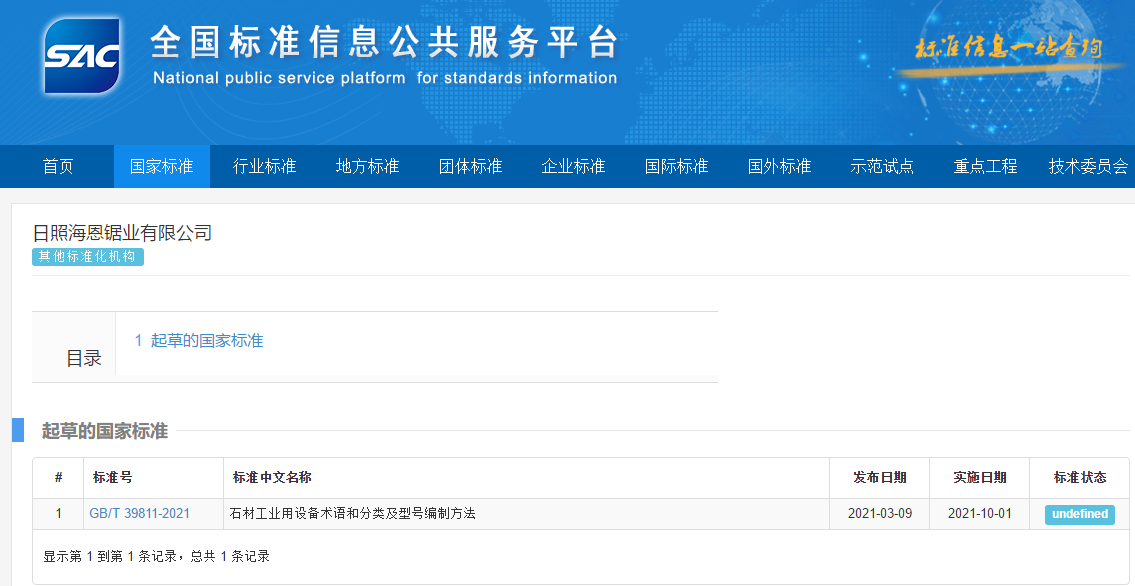Open standard GB/T 39811-2021 link
Image resolution: width=1135 pixels, height=586 pixels.
[x=140, y=514]
